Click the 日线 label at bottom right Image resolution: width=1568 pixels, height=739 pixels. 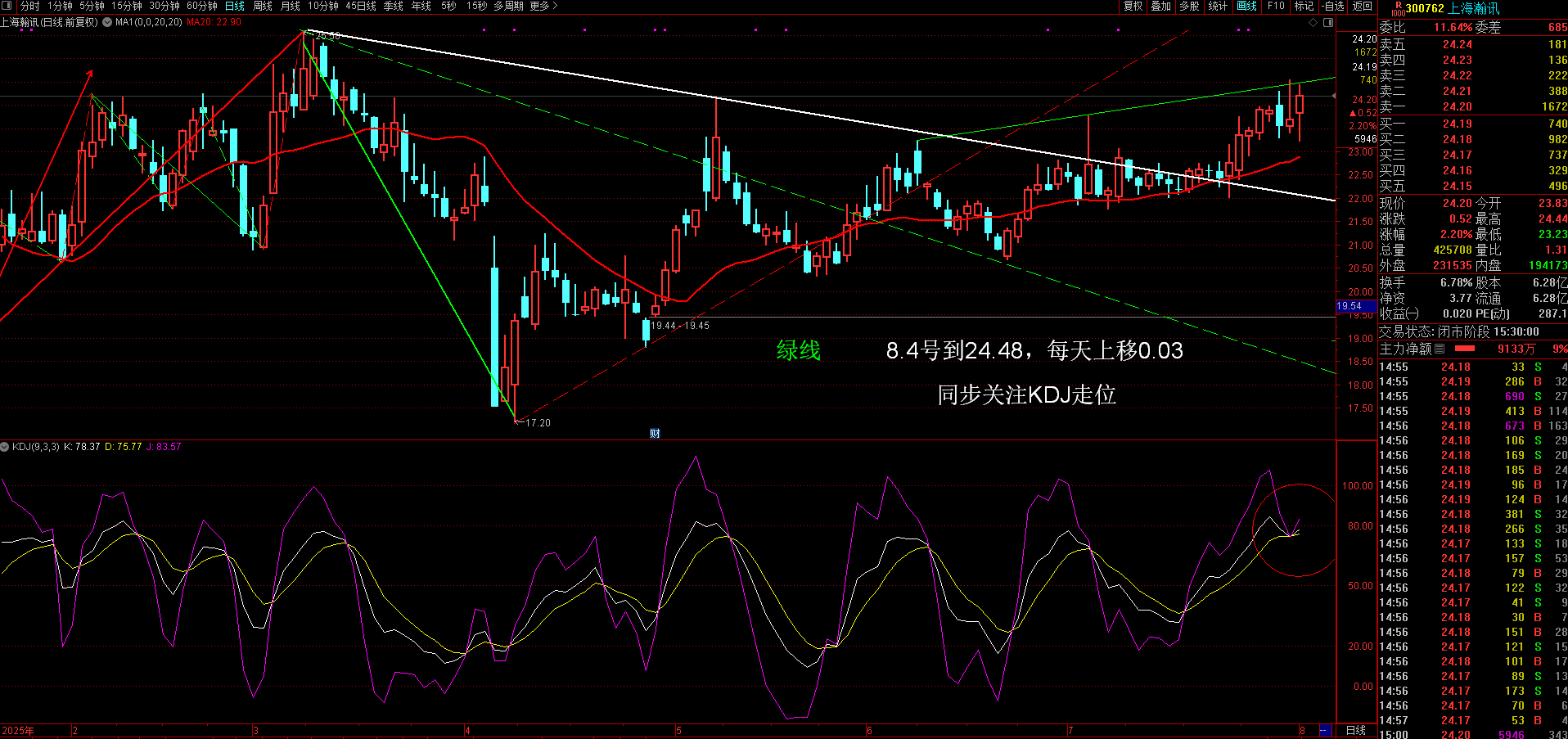(1356, 730)
